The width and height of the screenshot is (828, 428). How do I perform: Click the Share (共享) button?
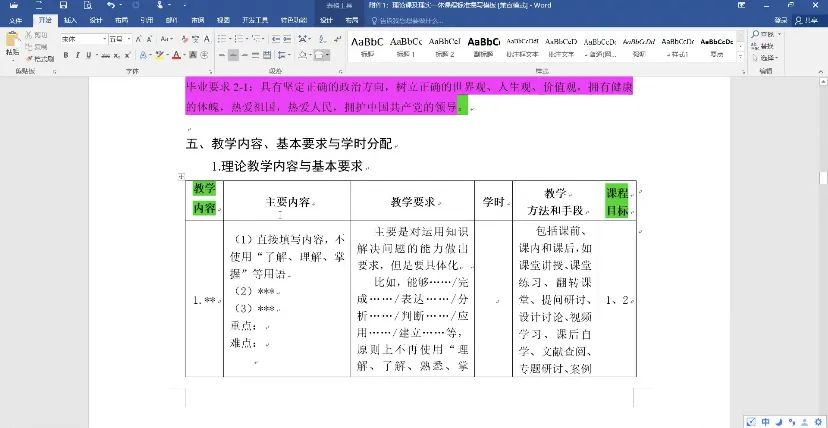[806, 21]
